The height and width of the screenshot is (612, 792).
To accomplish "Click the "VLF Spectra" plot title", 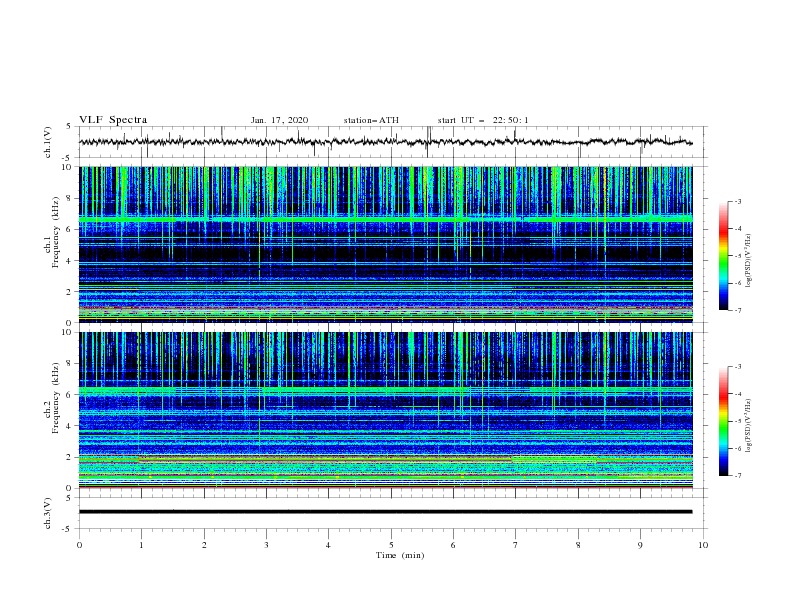I will click(113, 120).
